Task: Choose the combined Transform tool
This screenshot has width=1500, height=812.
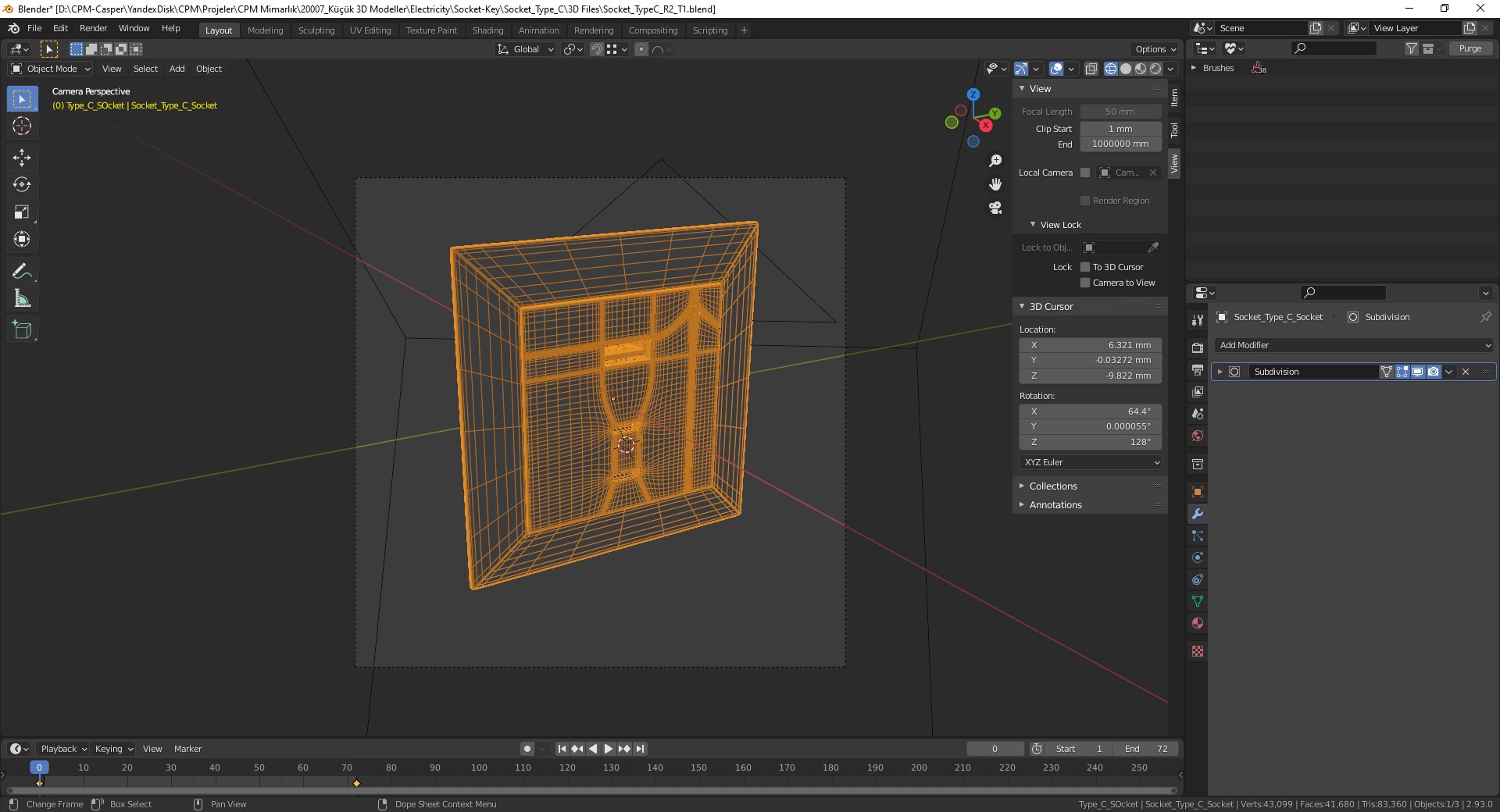Action: (22, 240)
